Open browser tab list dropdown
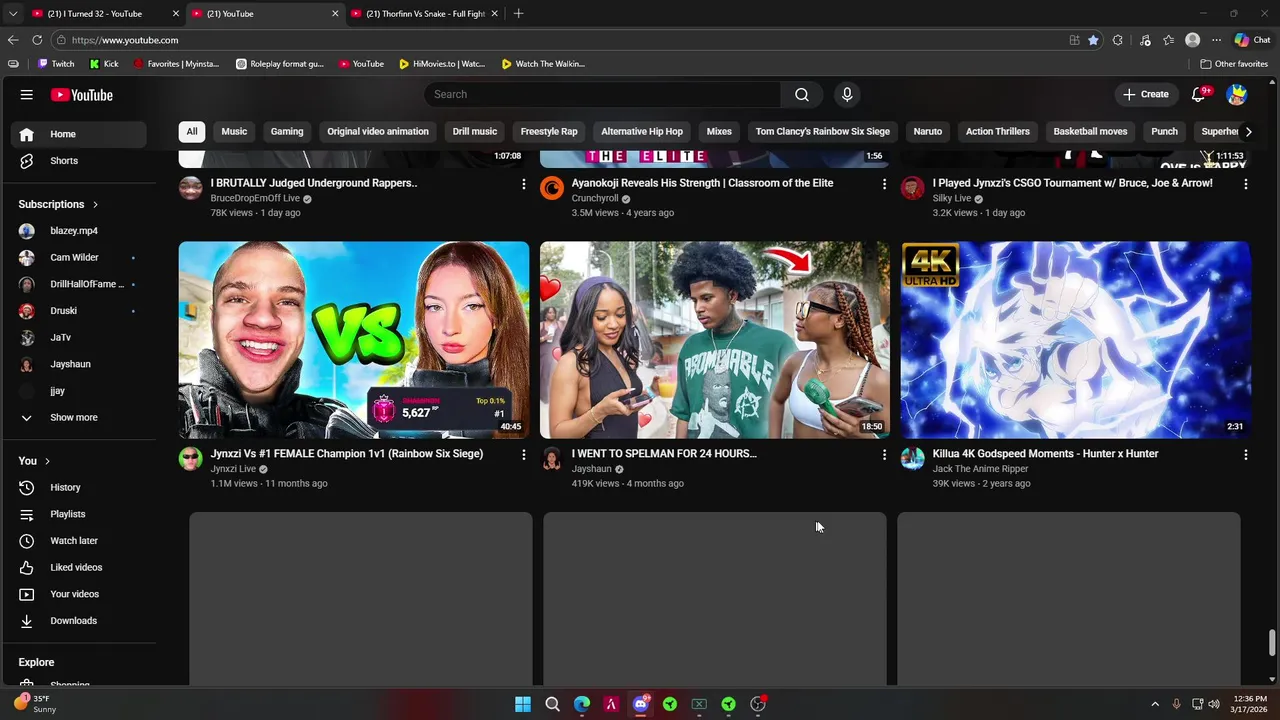Viewport: 1280px width, 720px height. click(x=12, y=14)
